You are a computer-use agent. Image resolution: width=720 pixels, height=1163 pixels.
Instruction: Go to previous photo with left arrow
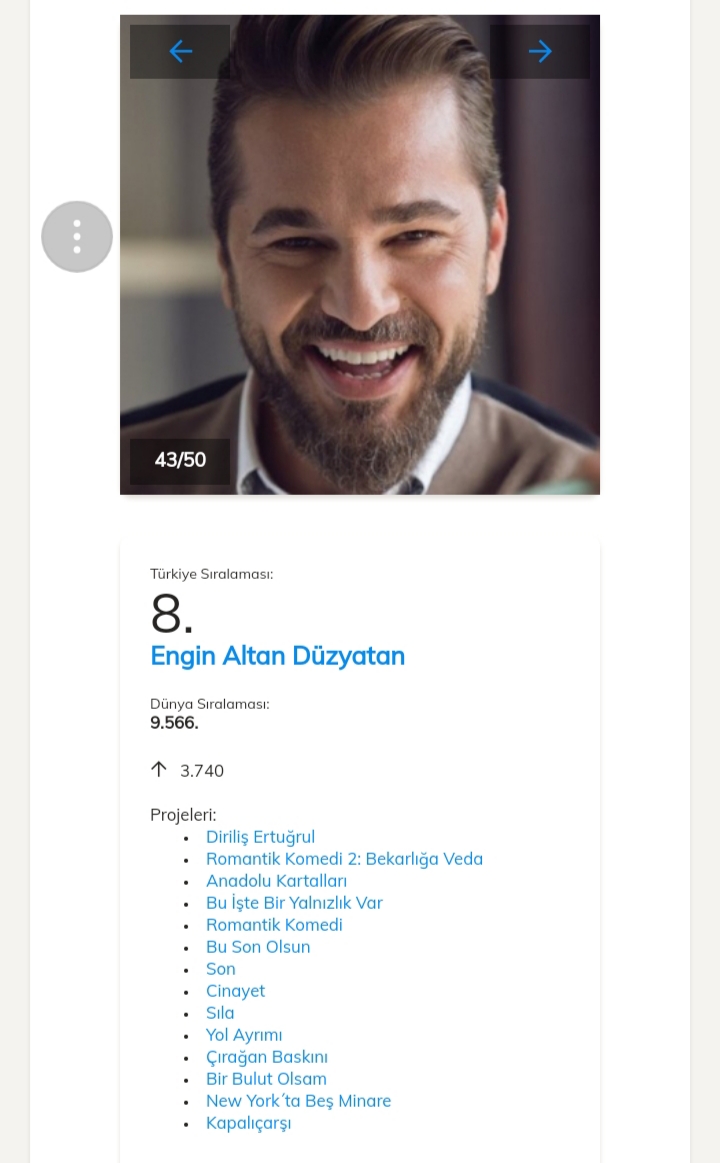pyautogui.click(x=180, y=51)
